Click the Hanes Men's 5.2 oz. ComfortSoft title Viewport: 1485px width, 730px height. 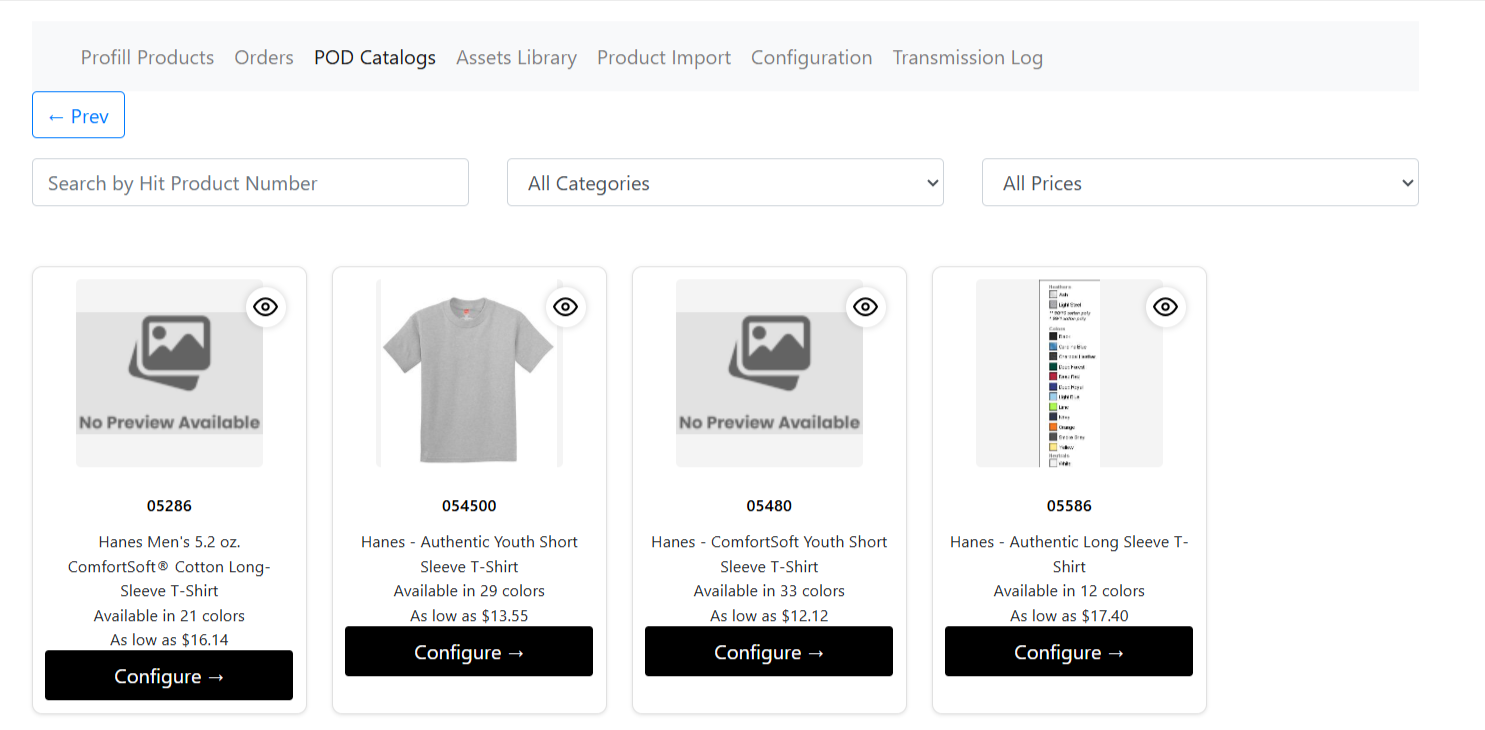click(169, 566)
